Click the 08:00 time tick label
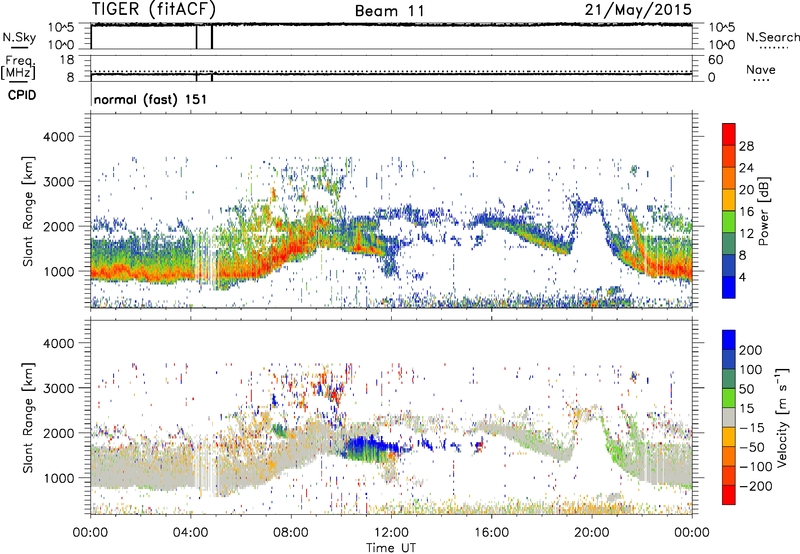Viewport: 800px width, 554px height. tap(291, 533)
